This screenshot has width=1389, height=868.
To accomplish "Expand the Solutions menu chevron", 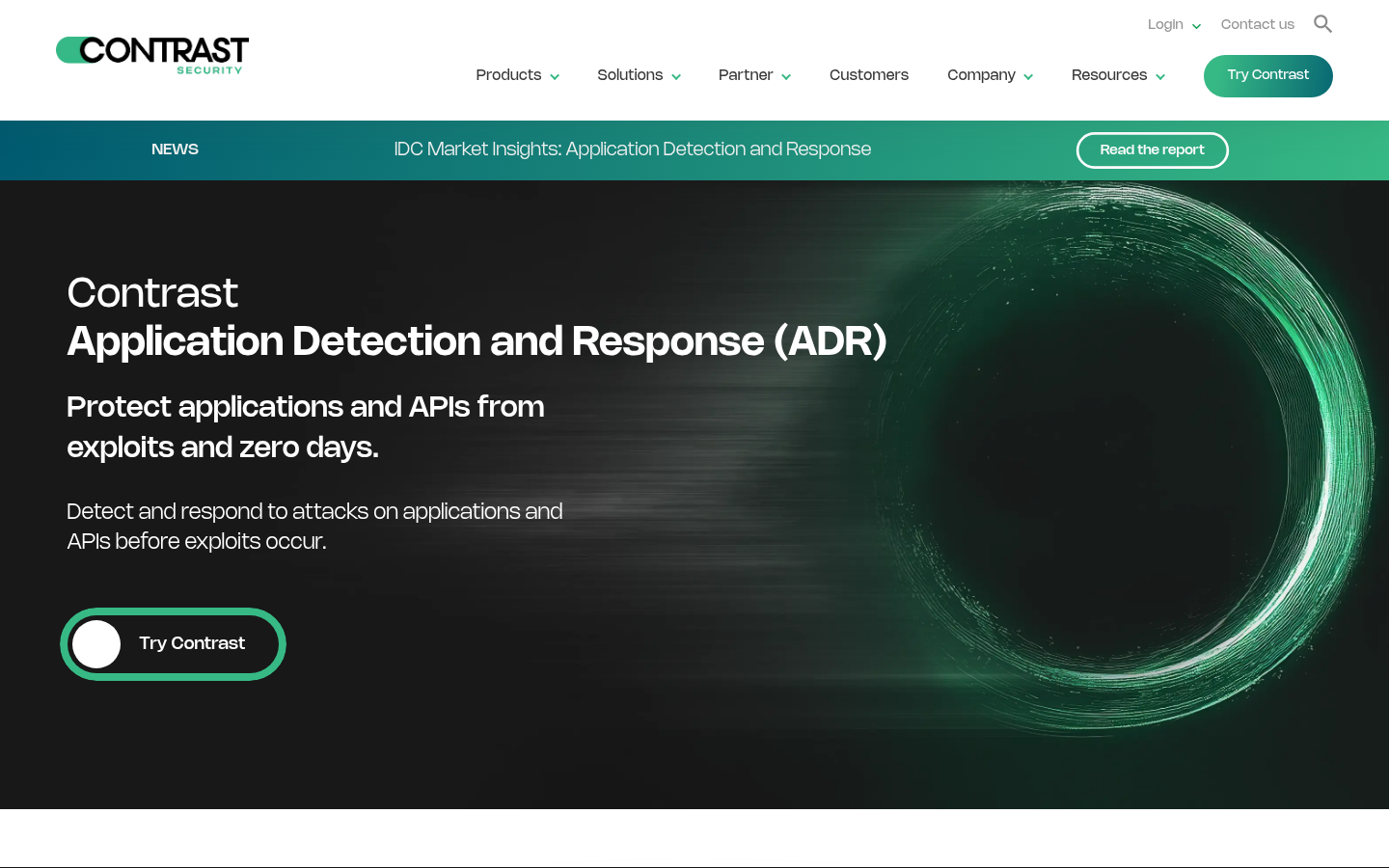I will [676, 77].
